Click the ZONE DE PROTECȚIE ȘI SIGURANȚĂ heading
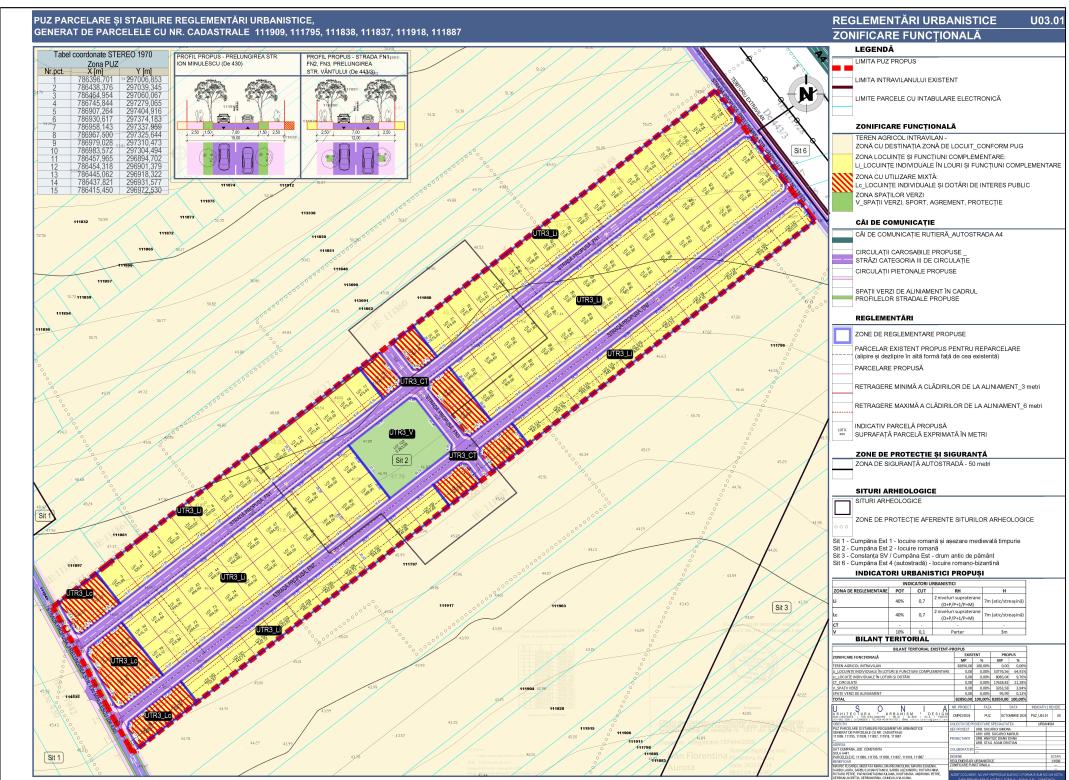This screenshot has width=1069, height=780. [x=921, y=454]
